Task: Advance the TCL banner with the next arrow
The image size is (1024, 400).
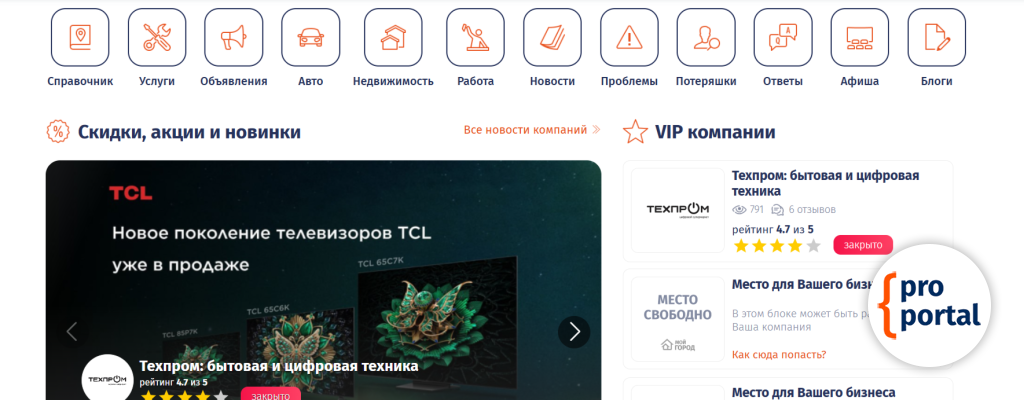Action: click(x=574, y=332)
